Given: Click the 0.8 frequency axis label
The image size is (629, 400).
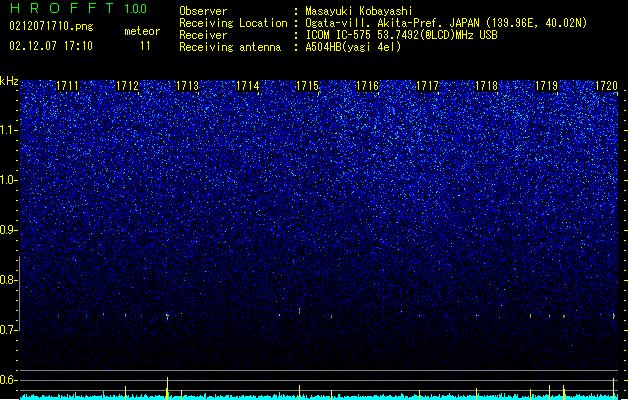Looking at the screenshot, I should point(9,280).
